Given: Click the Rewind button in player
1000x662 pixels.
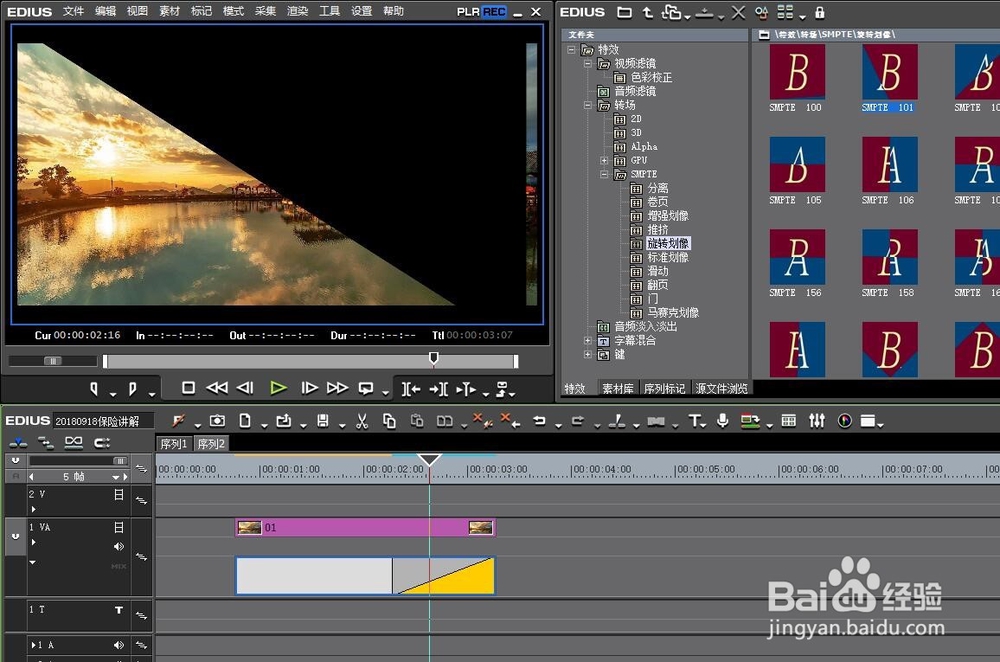Looking at the screenshot, I should (x=217, y=388).
